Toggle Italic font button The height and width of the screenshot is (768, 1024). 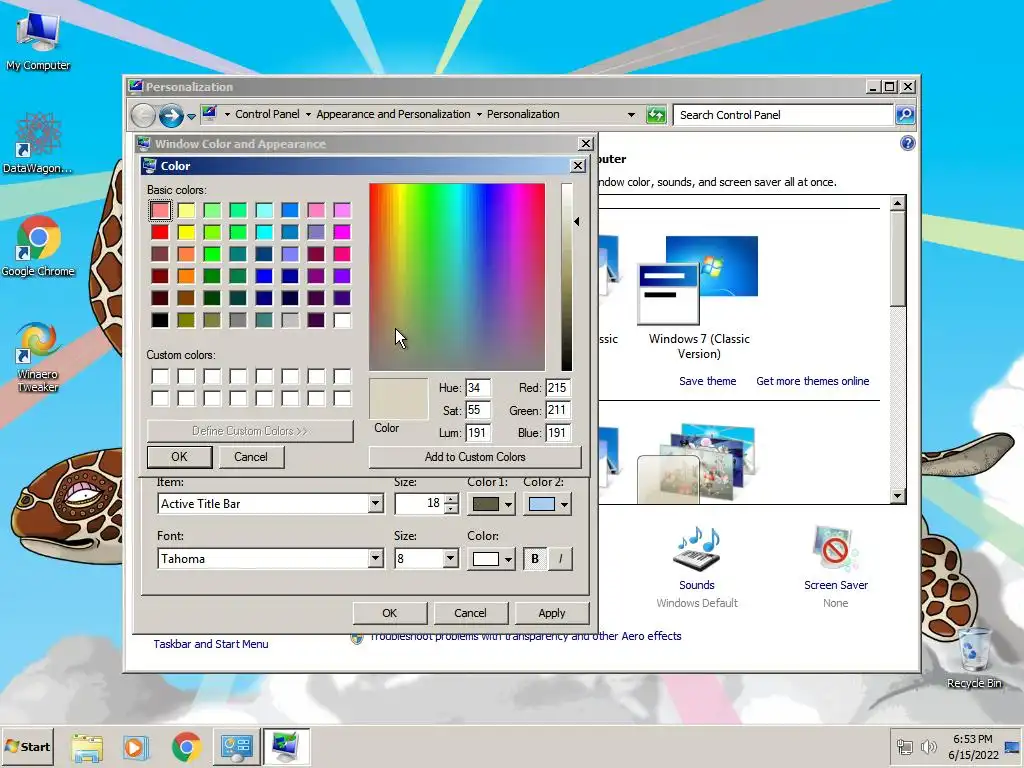pos(560,559)
